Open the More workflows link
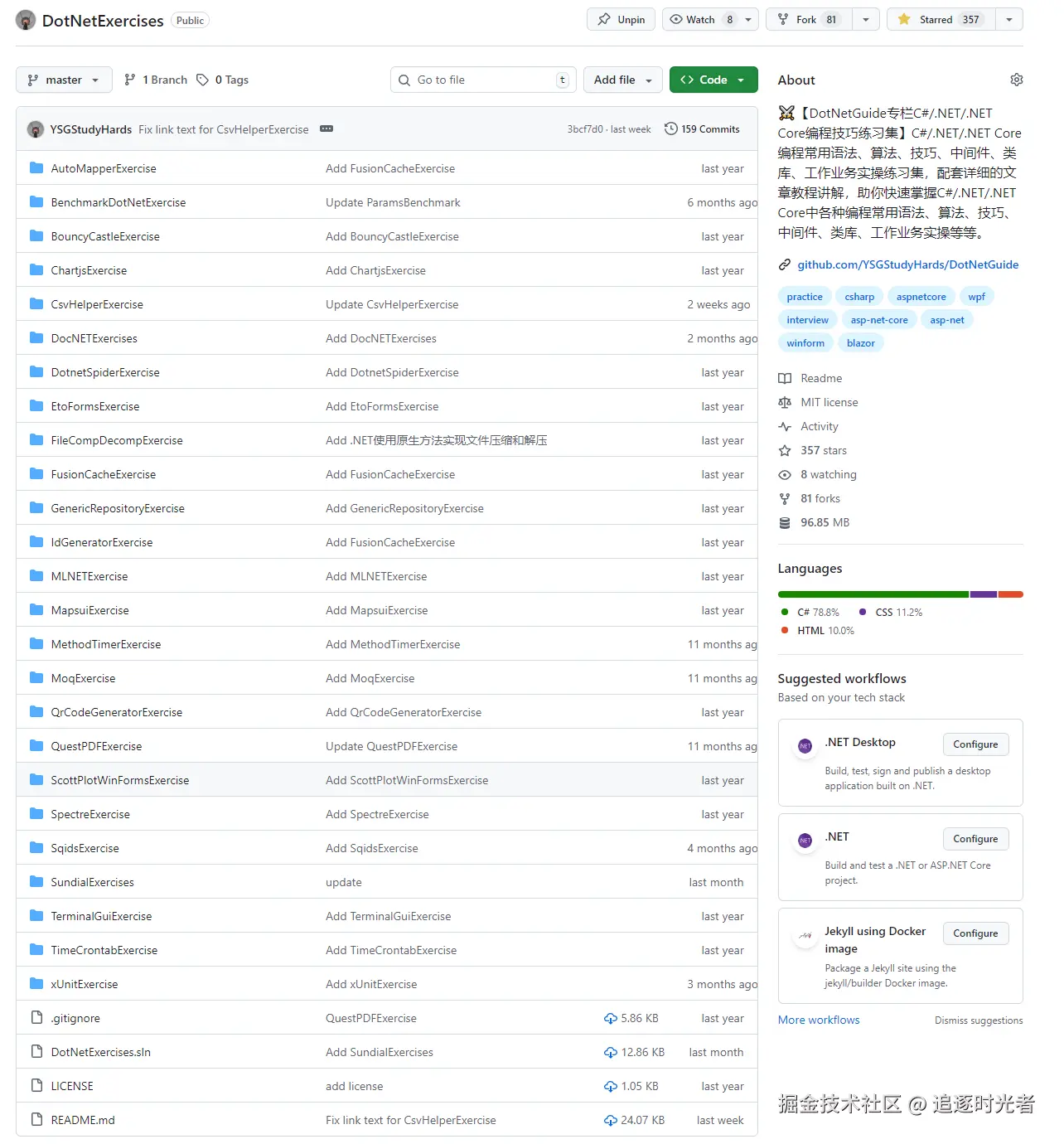Screen dimensions: 1064x1144 pos(819,1020)
